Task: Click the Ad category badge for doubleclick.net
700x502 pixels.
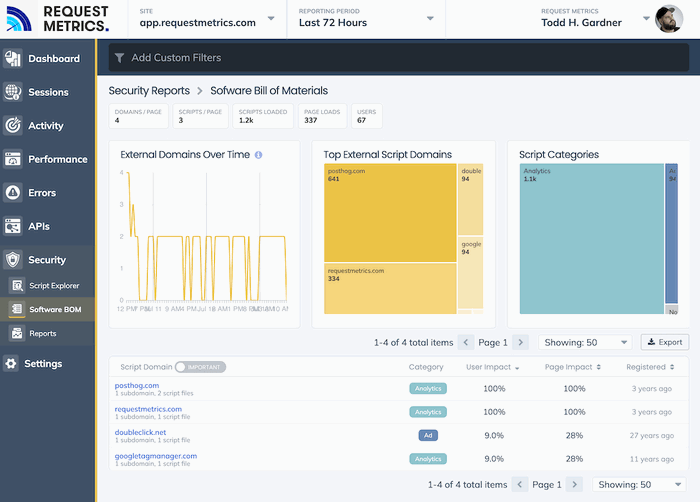Action: tap(428, 435)
